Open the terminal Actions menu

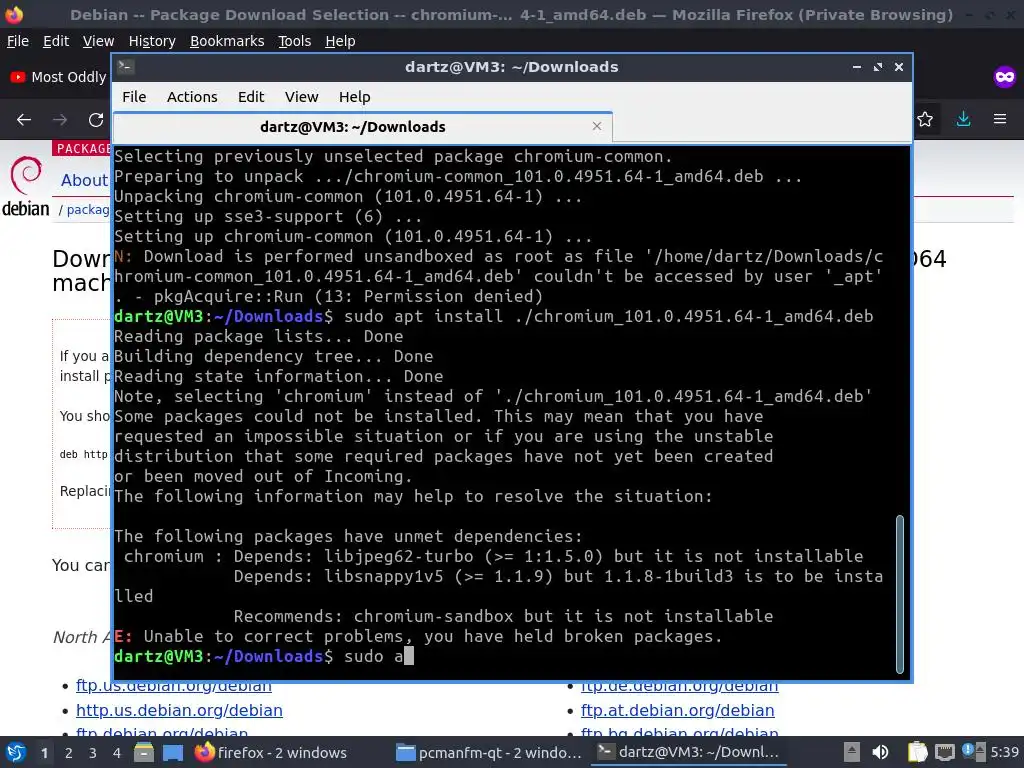click(192, 97)
